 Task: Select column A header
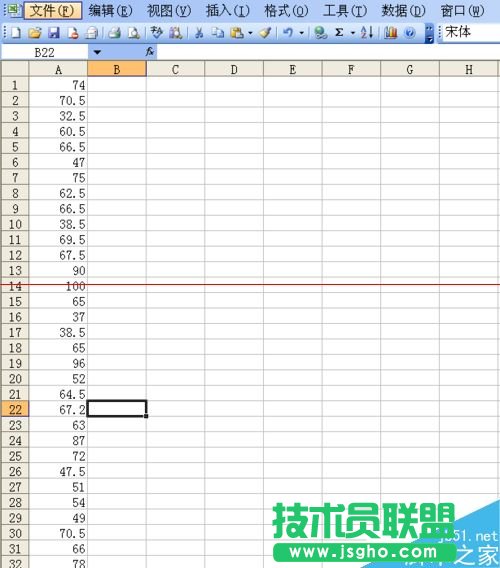[58, 69]
